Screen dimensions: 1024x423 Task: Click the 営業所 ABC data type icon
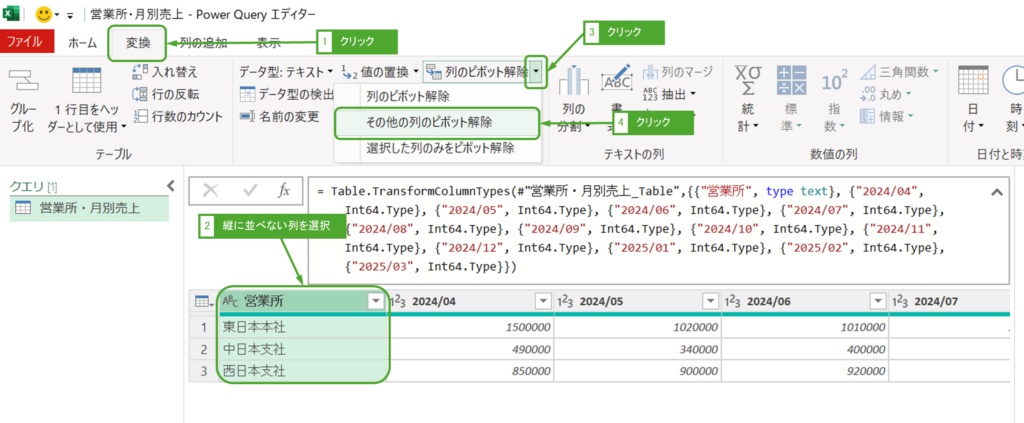pos(231,301)
